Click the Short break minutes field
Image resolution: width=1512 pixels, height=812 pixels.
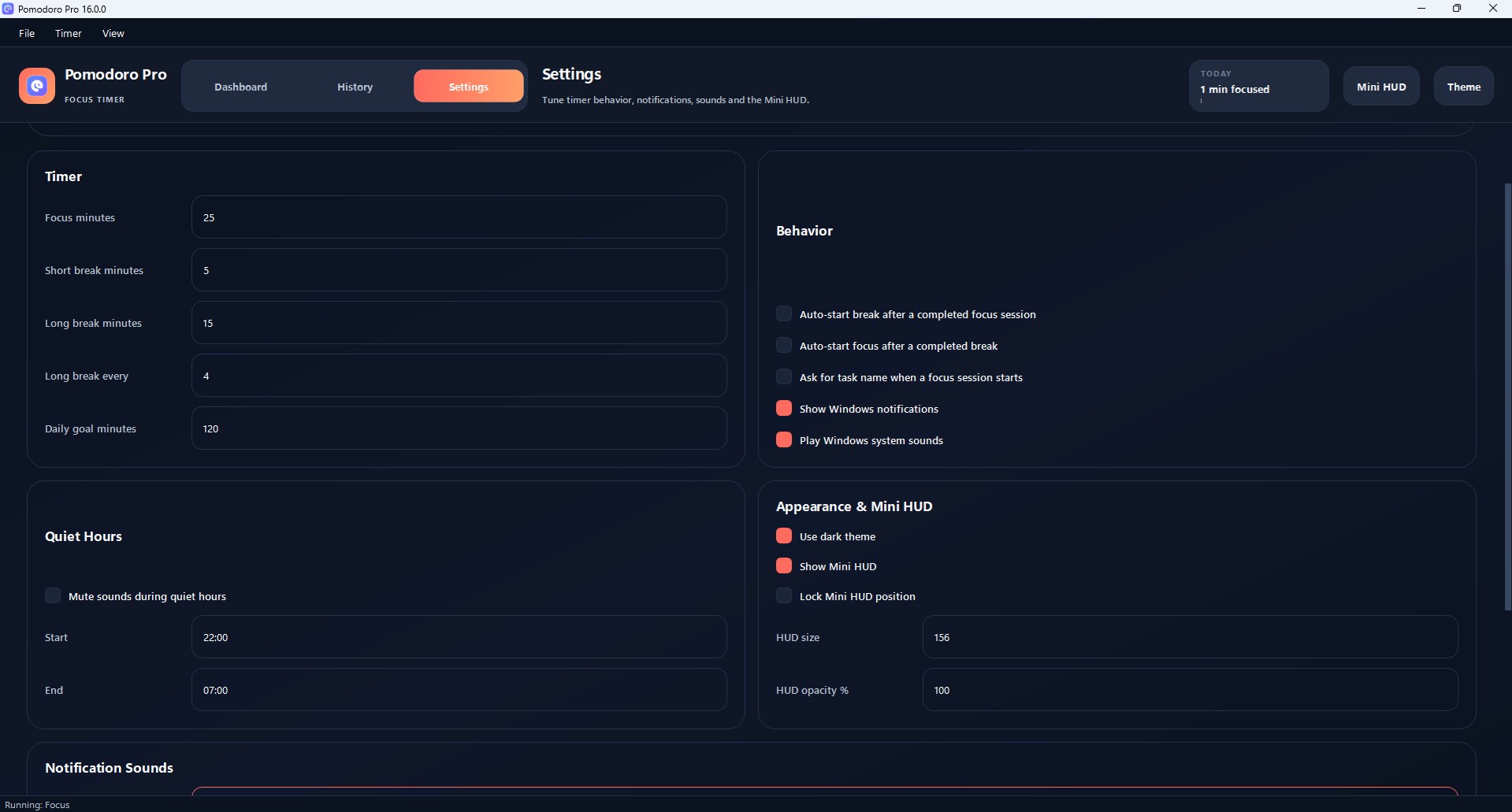pos(459,270)
